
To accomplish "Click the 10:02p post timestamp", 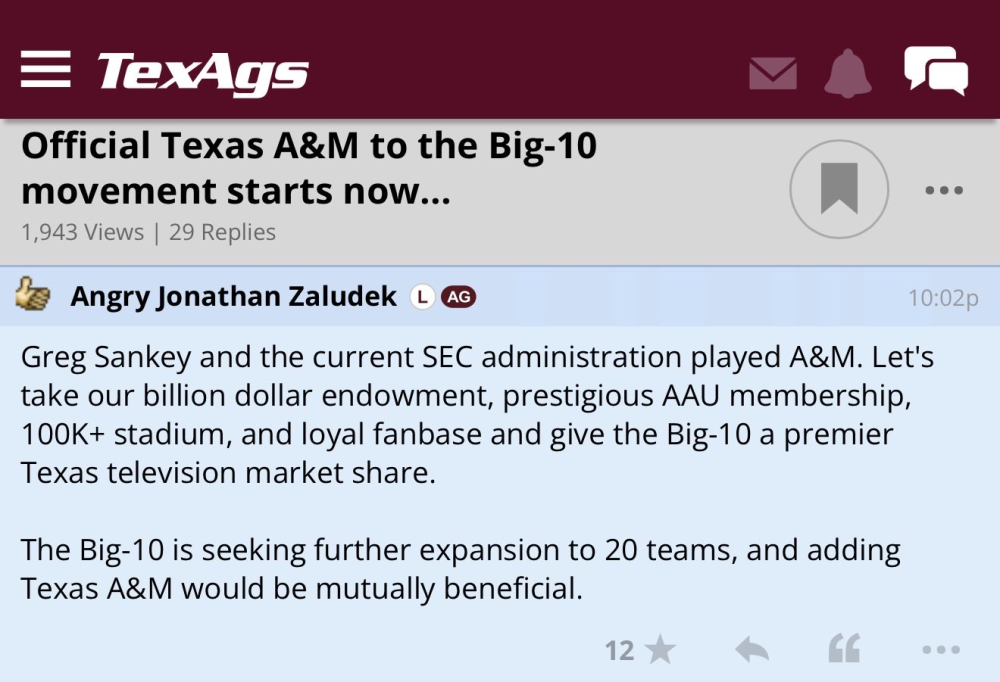I will tap(942, 298).
